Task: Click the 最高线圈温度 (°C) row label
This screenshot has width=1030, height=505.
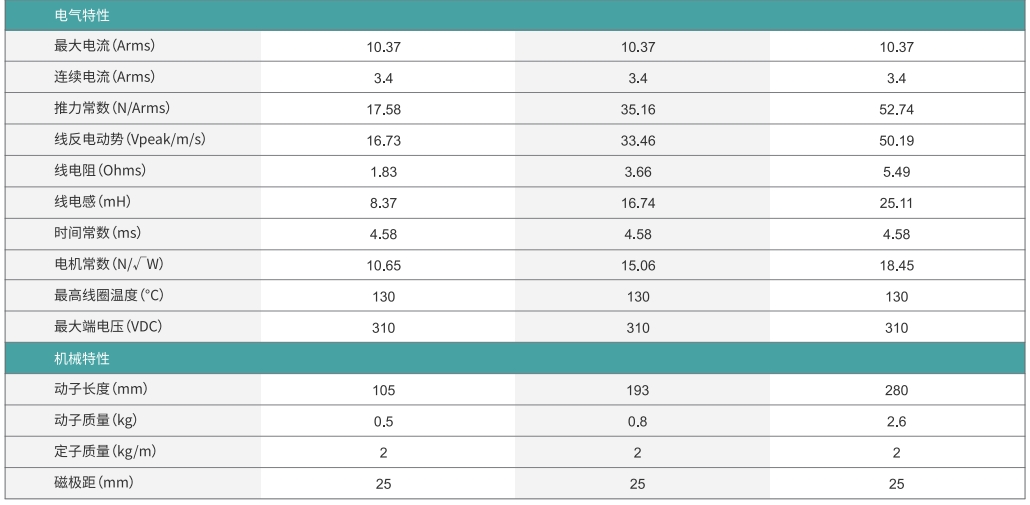Action: 110,296
